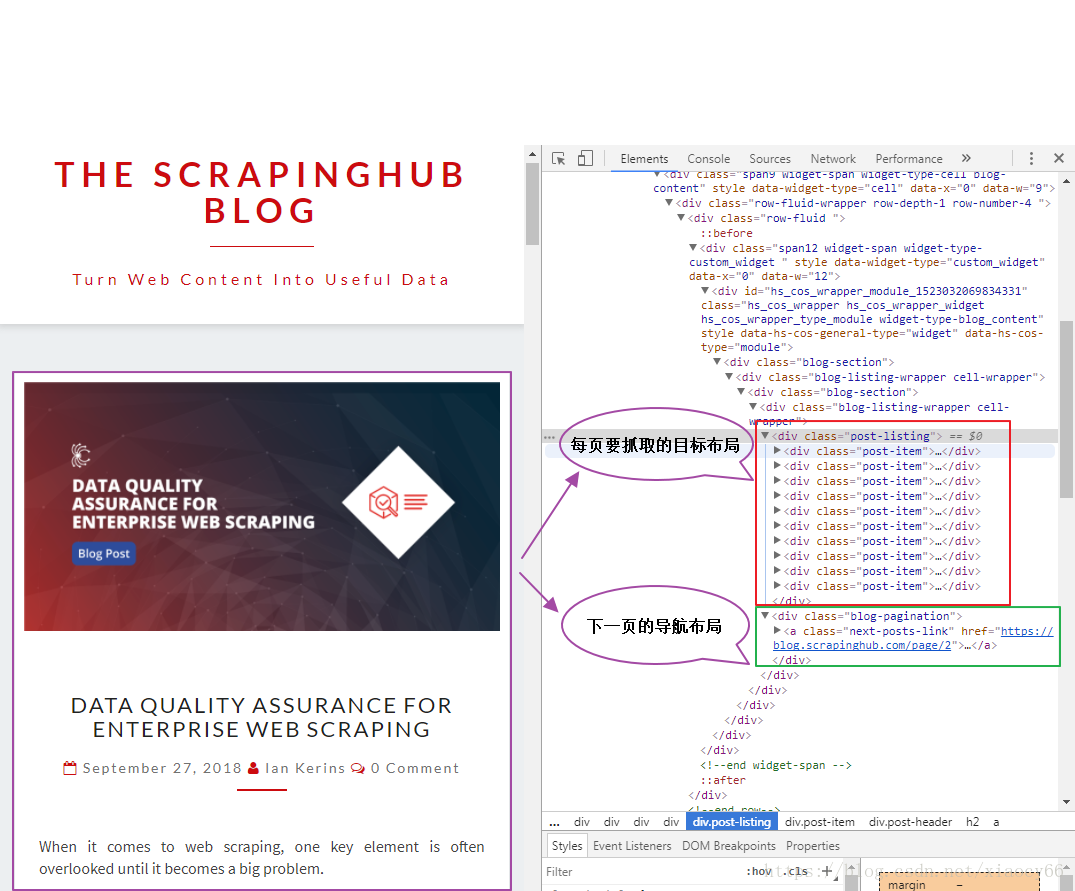Image resolution: width=1075 pixels, height=891 pixels.
Task: Open the Console tab
Action: coord(708,158)
